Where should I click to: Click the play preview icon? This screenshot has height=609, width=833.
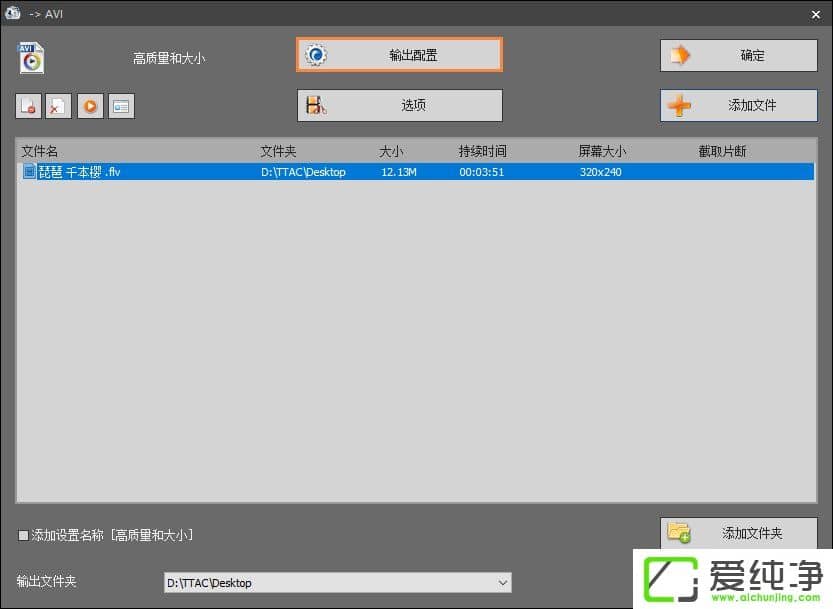(90, 105)
